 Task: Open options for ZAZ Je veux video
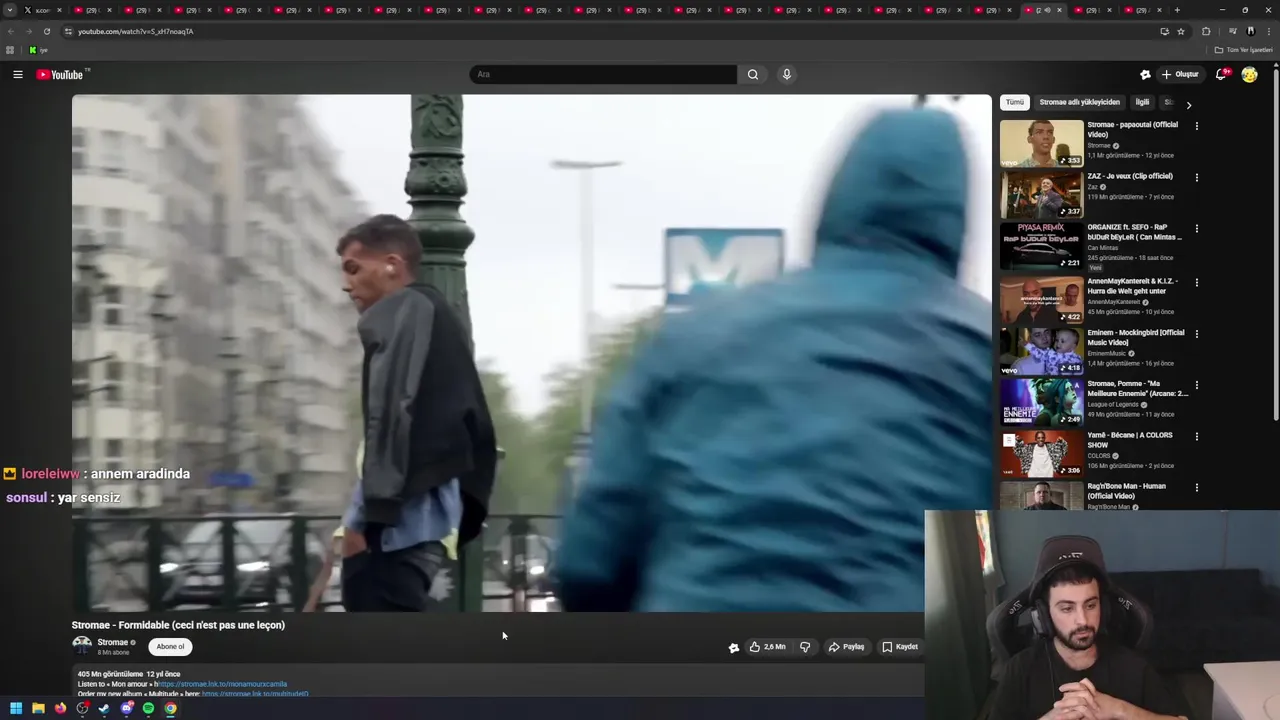coord(1196,177)
